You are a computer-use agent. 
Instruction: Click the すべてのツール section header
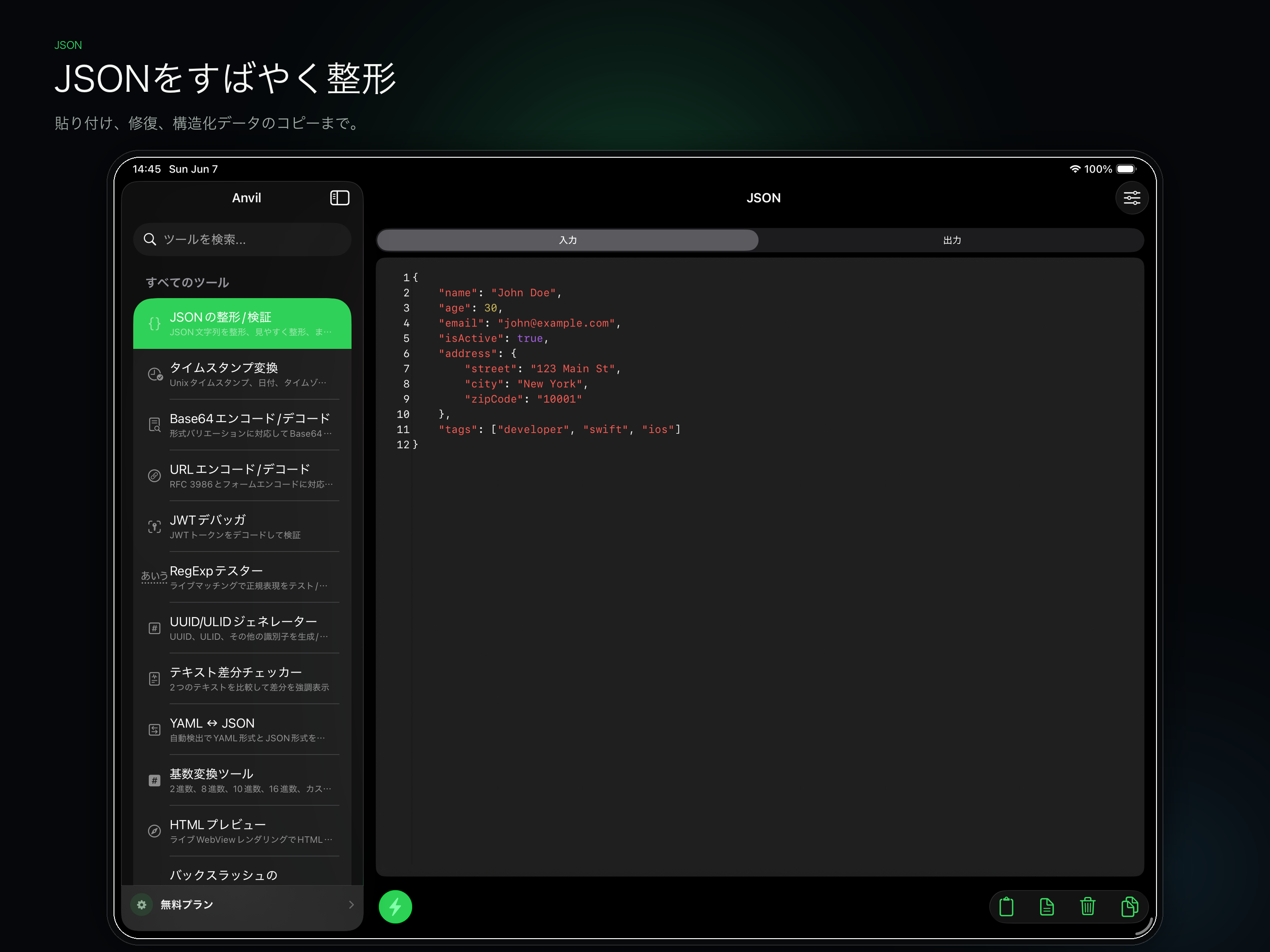tap(187, 282)
